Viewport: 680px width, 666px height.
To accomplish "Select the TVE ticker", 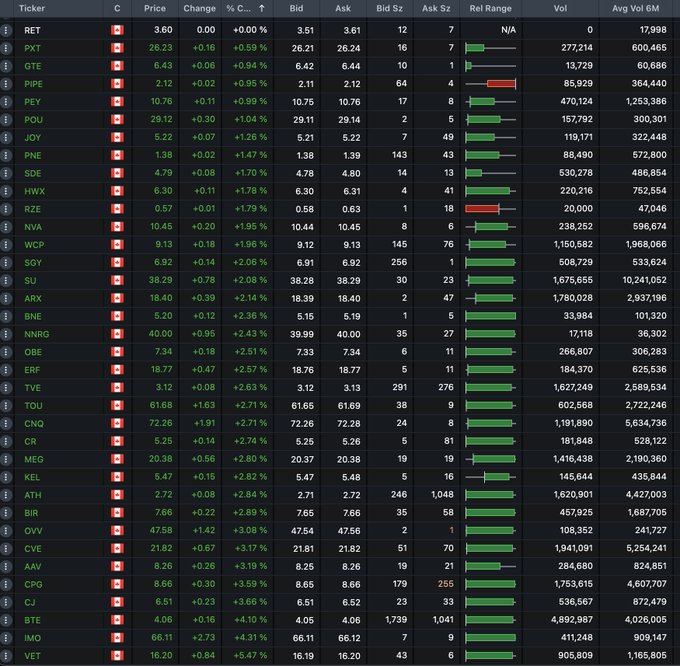I will point(33,388).
